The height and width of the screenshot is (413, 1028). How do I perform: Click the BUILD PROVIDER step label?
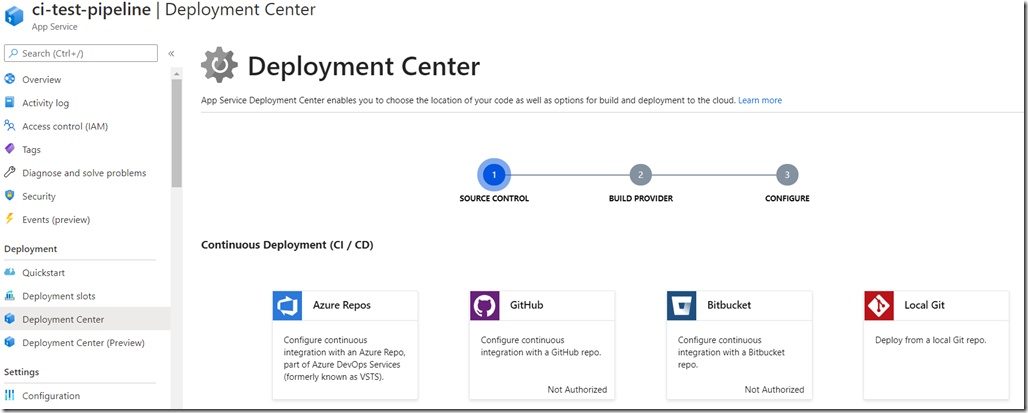coord(641,198)
